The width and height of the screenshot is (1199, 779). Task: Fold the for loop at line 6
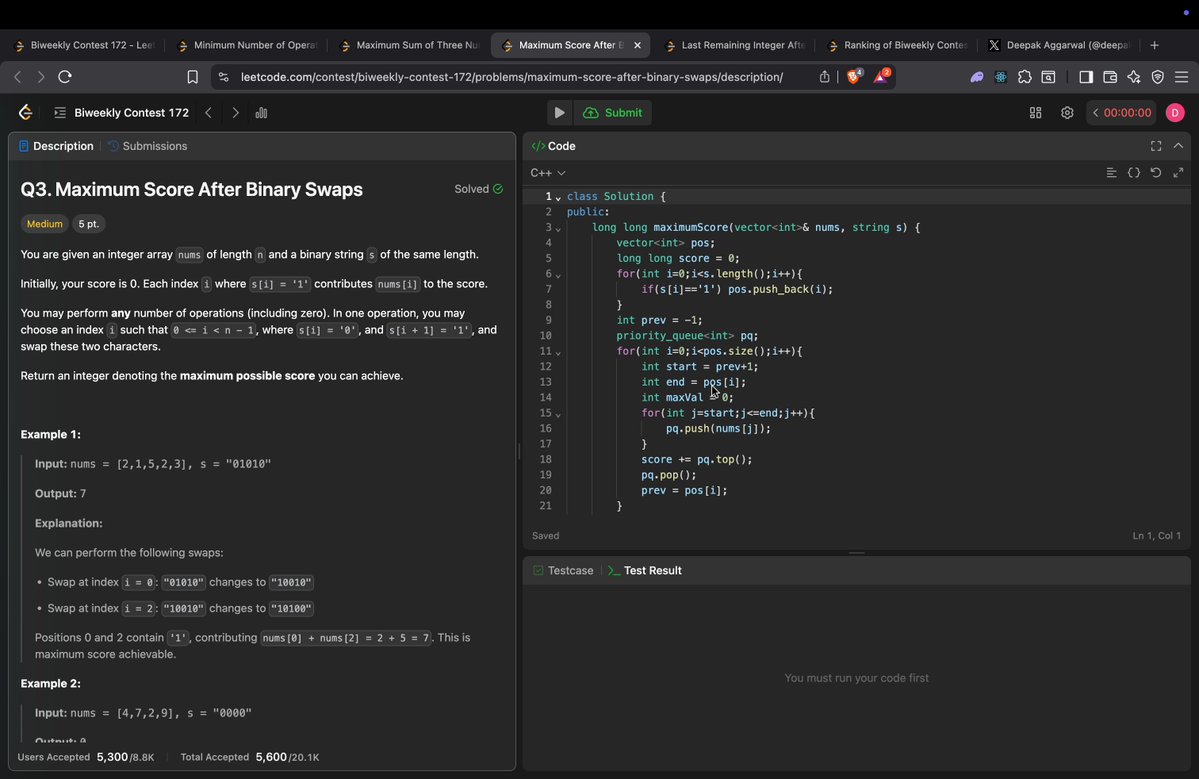tap(558, 275)
